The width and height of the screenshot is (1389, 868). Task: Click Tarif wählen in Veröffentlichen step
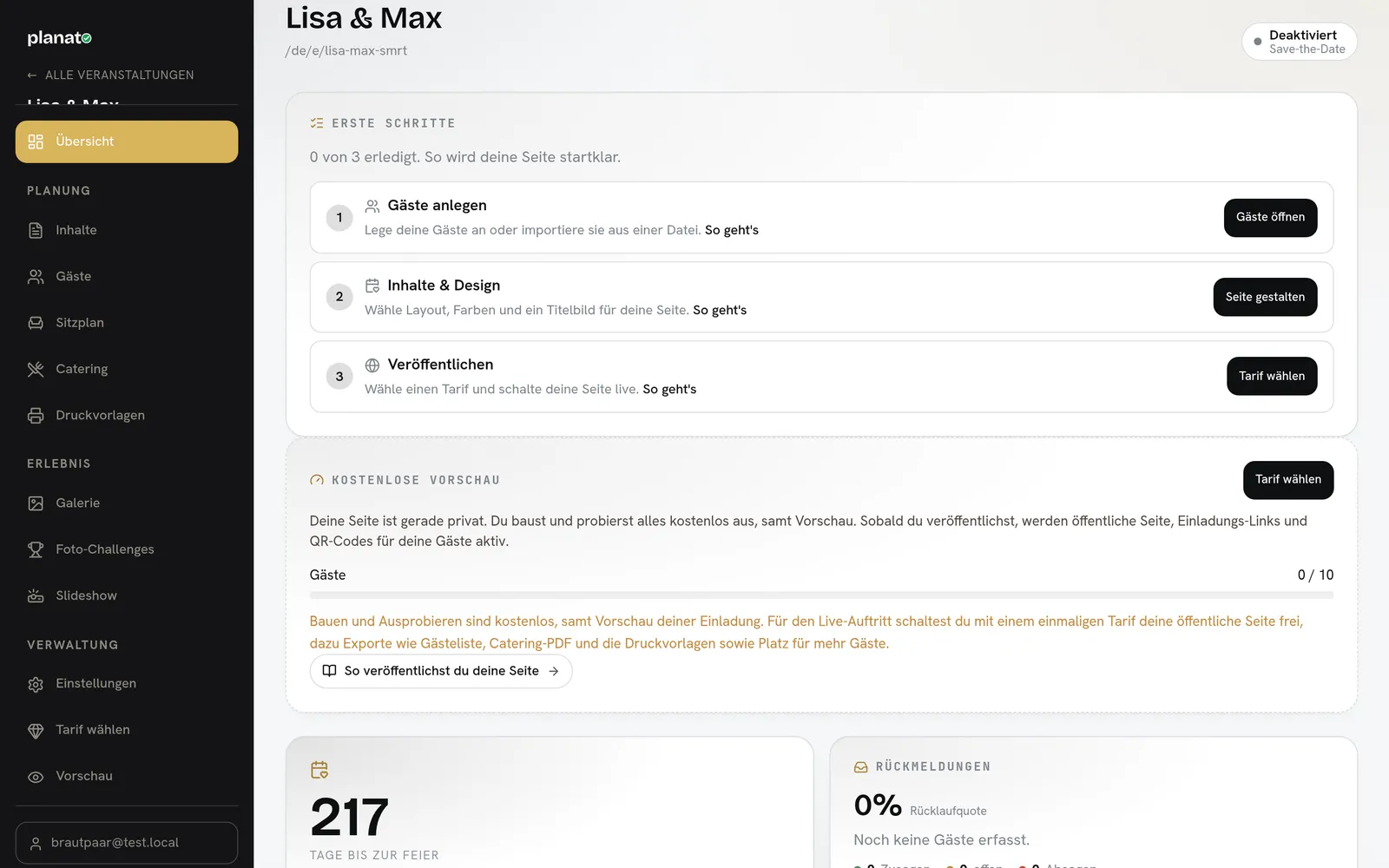pos(1272,376)
